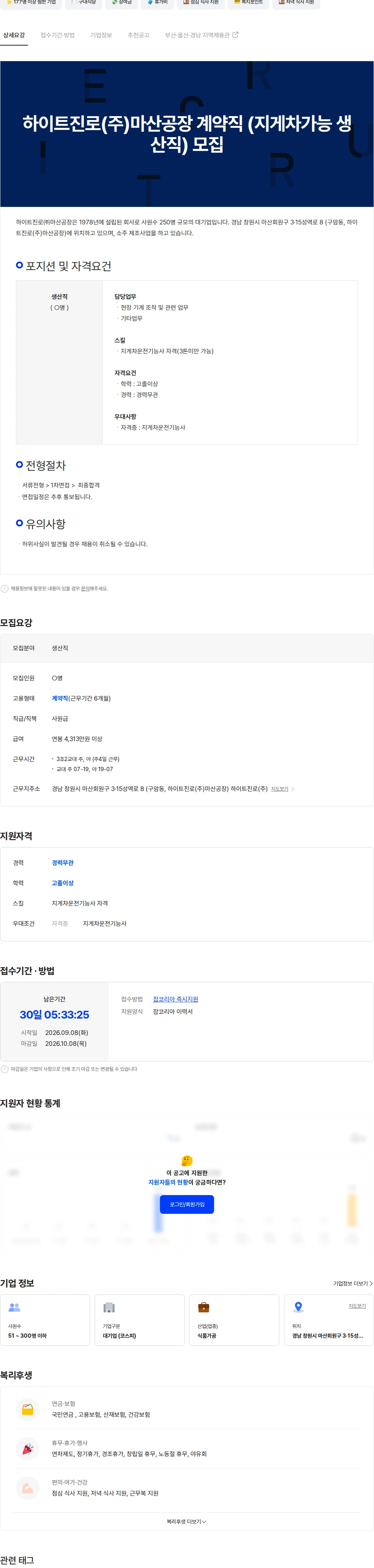Image resolution: width=374 pixels, height=1568 pixels.
Task: Click the 기업구분 building icon
Action: (x=109, y=1307)
